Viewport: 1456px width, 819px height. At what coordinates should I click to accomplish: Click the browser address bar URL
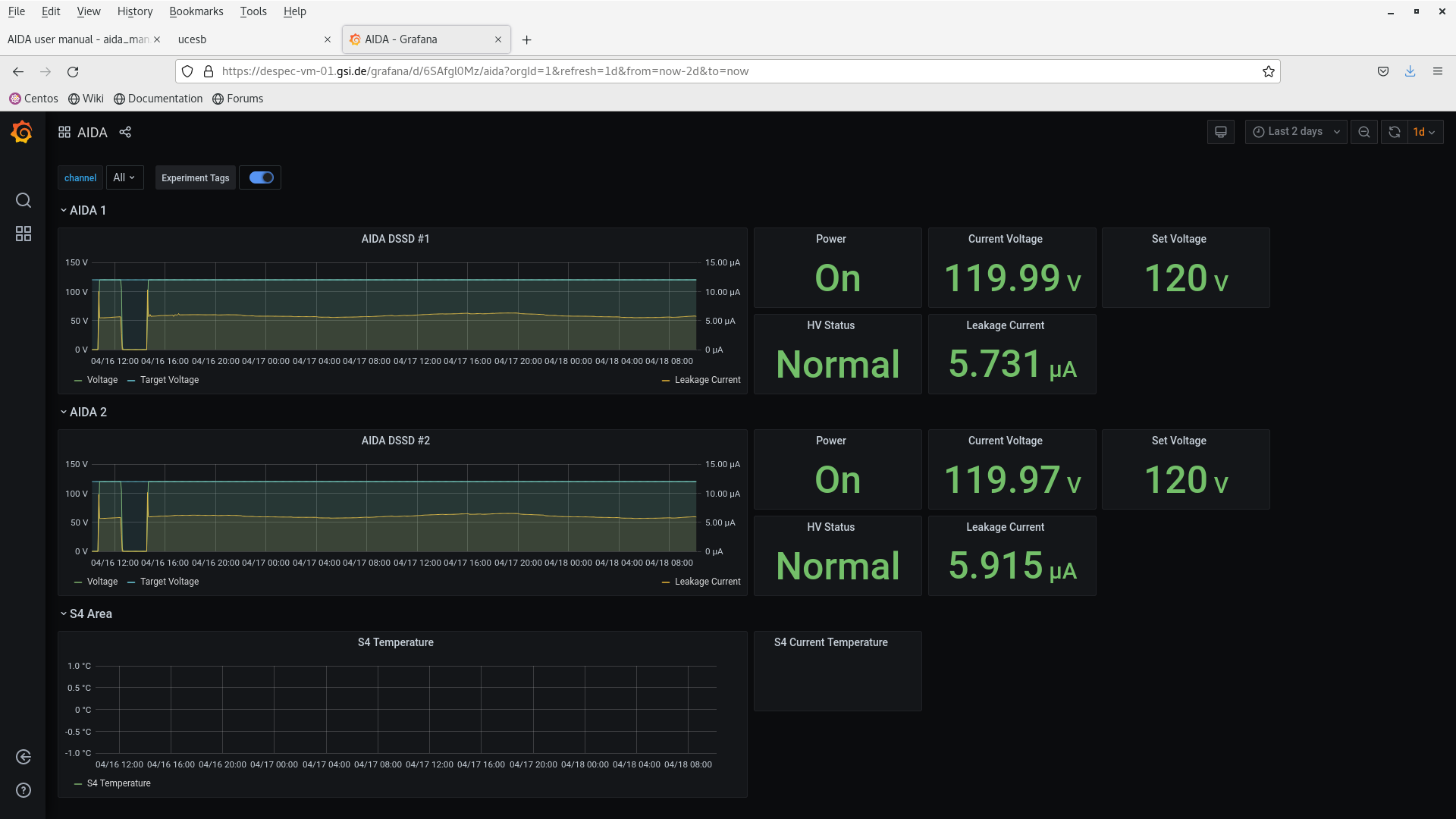[x=485, y=71]
